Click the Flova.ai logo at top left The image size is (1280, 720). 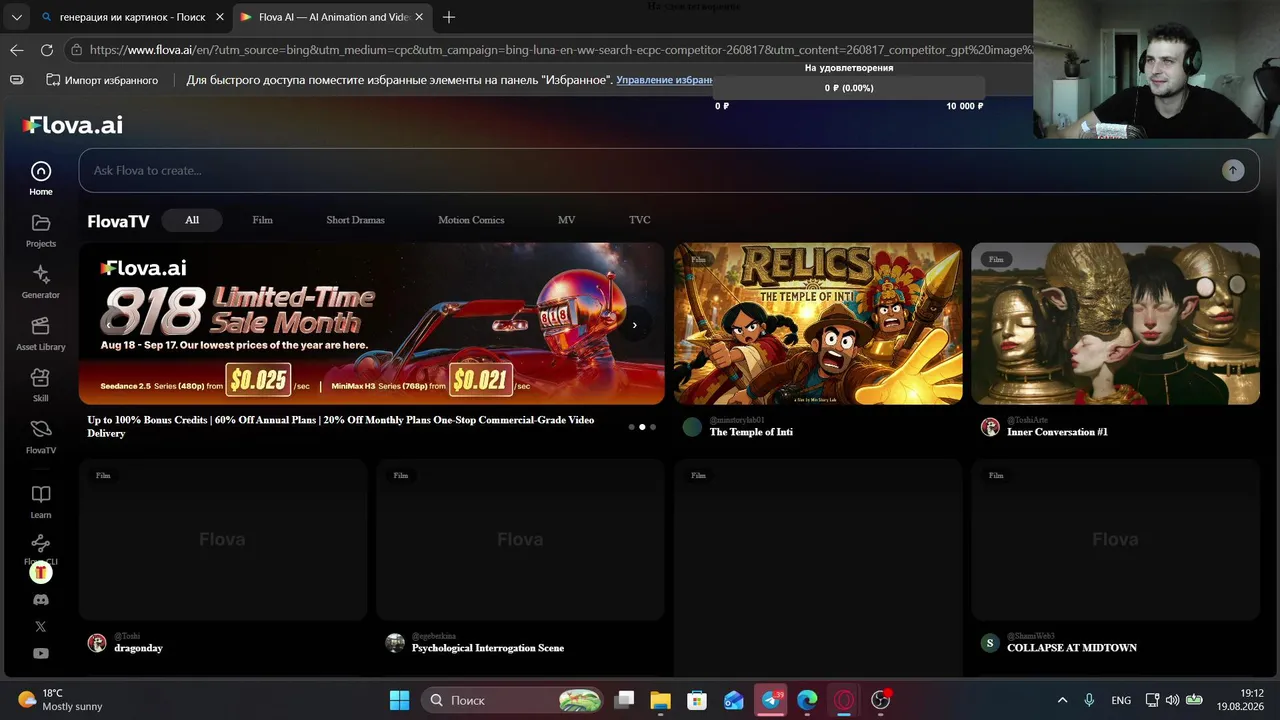pyautogui.click(x=73, y=125)
